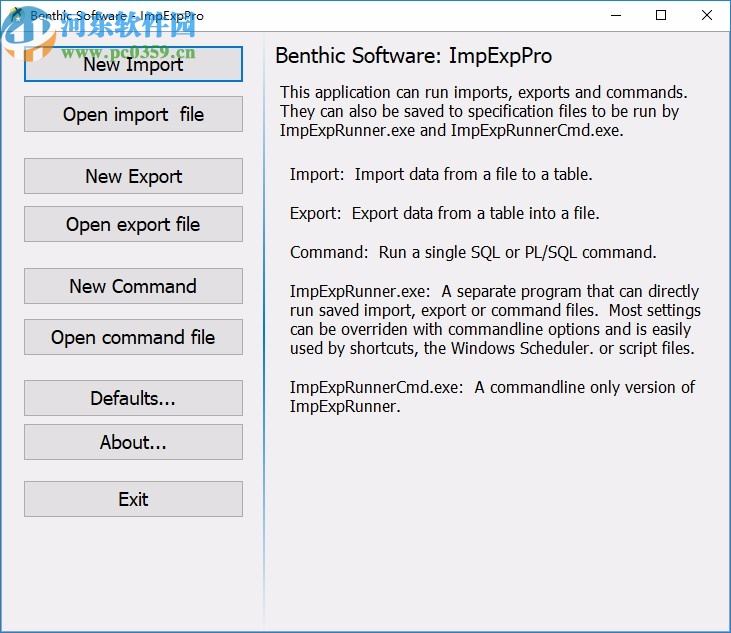Create a New Command
This screenshot has height=633, width=731.
click(133, 286)
